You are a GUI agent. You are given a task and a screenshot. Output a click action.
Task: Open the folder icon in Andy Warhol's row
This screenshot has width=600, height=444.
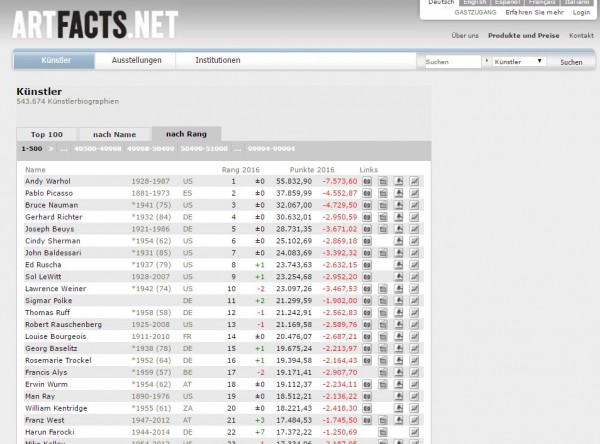(x=383, y=181)
